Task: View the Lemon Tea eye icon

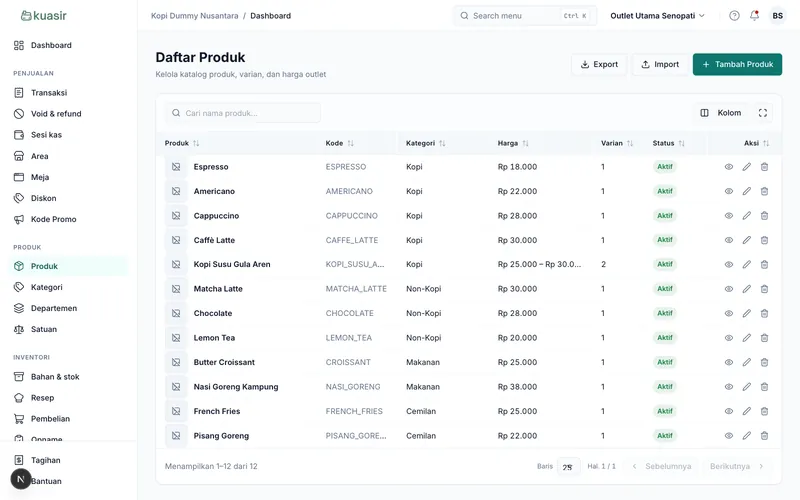Action: (x=729, y=338)
